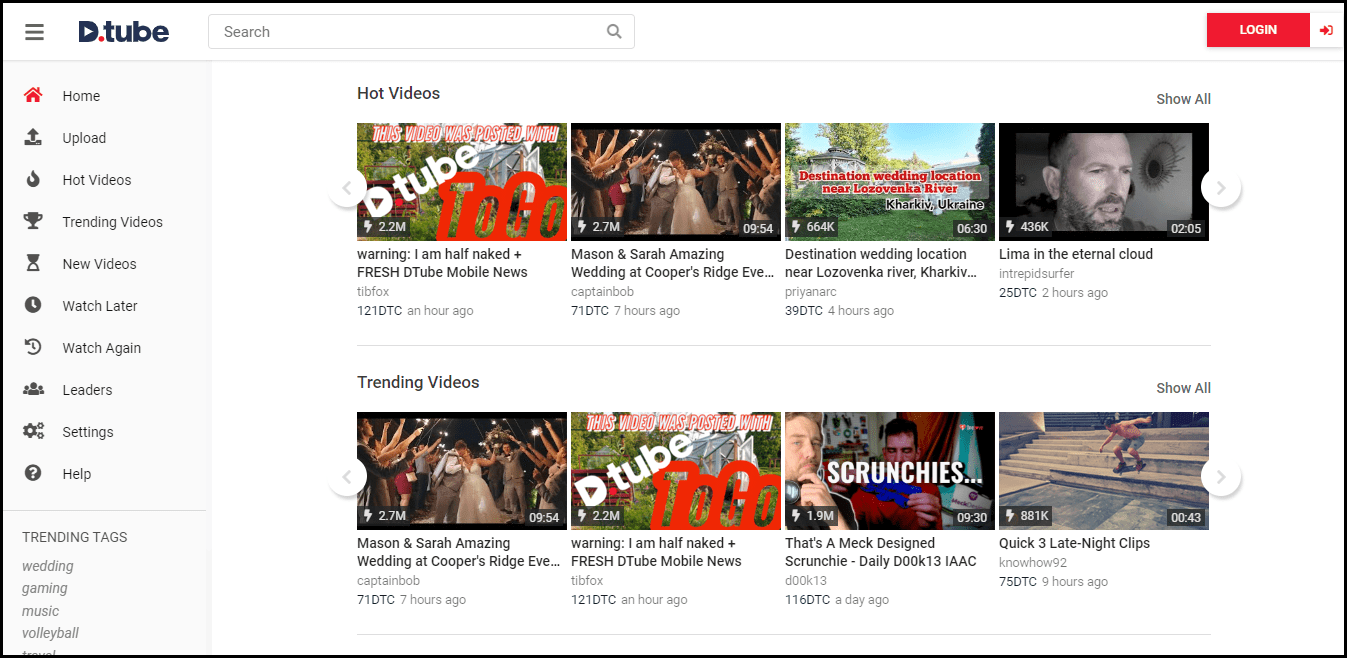Viewport: 1347px width, 658px height.
Task: Advance Trending Videos carousel using right arrow
Action: pos(1221,476)
